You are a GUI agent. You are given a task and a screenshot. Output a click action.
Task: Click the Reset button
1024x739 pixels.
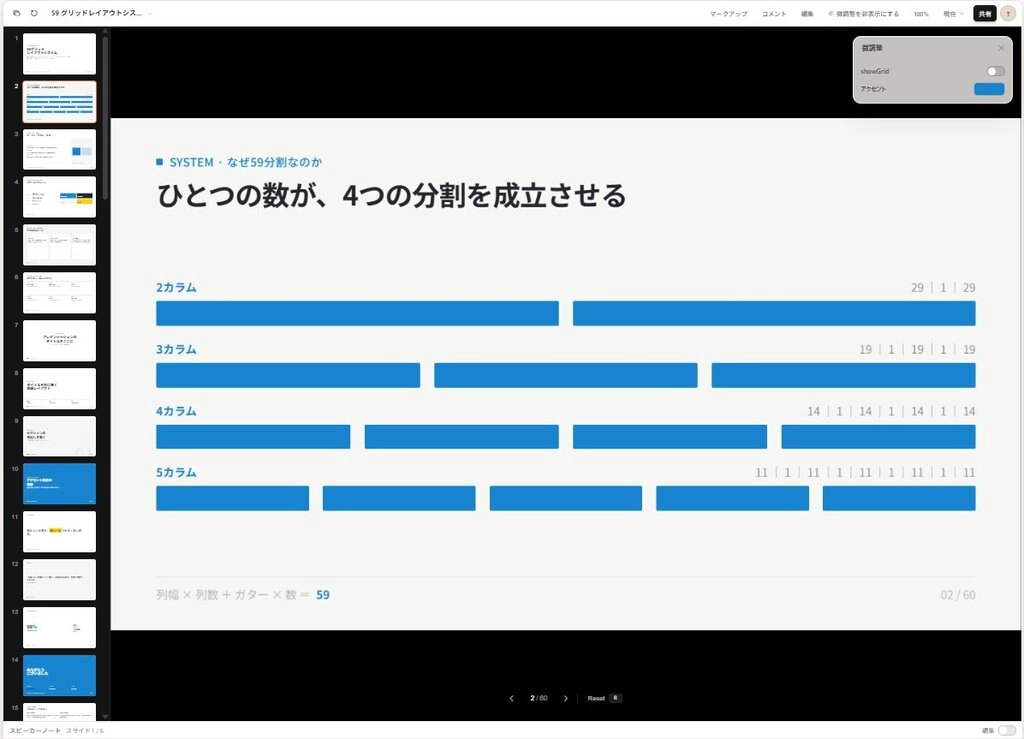(x=596, y=699)
